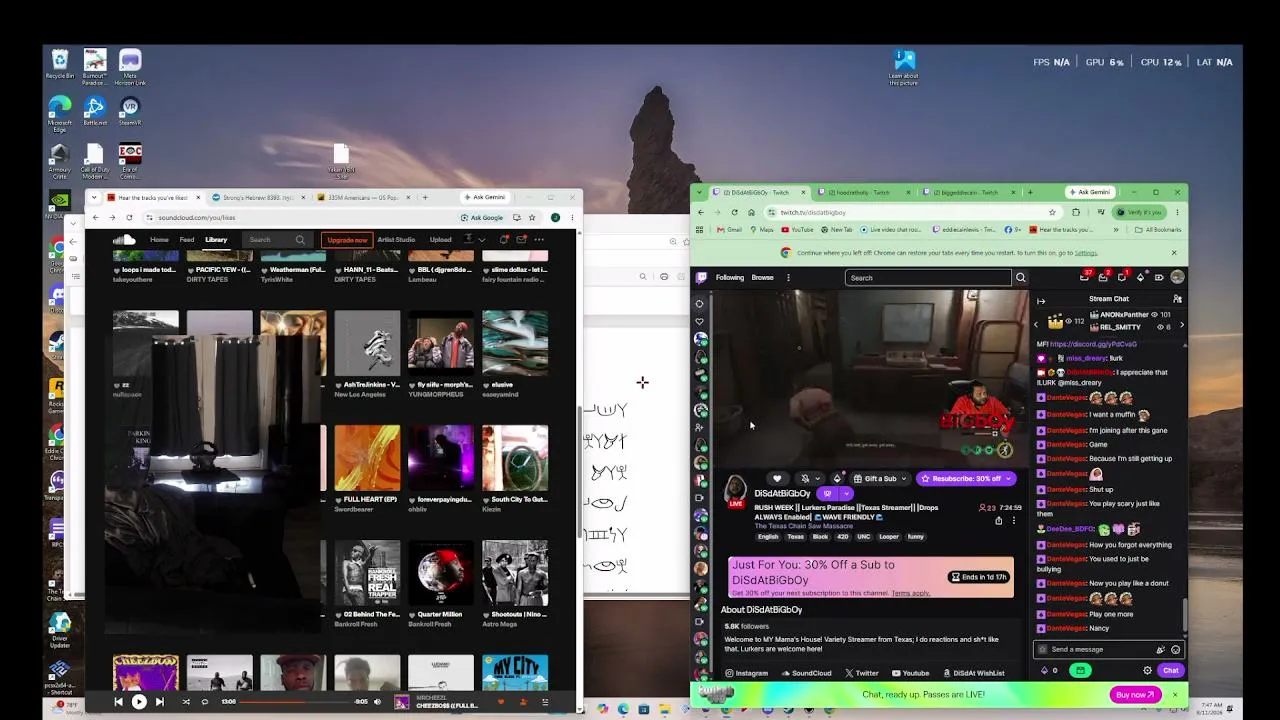Skip to next track in SoundCloud player
The height and width of the screenshot is (720, 1280).
tap(159, 702)
